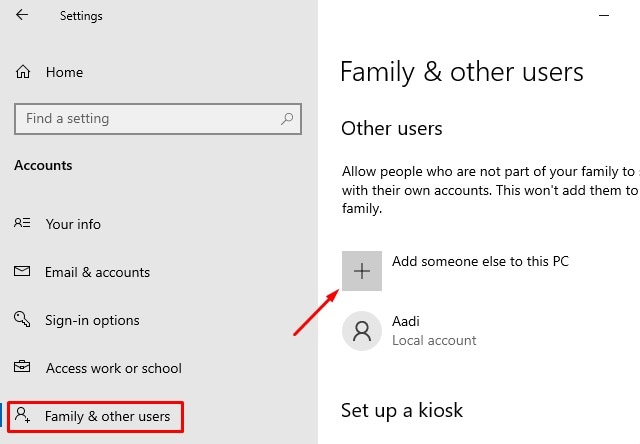Screen dimensions: 640x444
Task: Open the Sign-in options text entry
Action: 92,320
